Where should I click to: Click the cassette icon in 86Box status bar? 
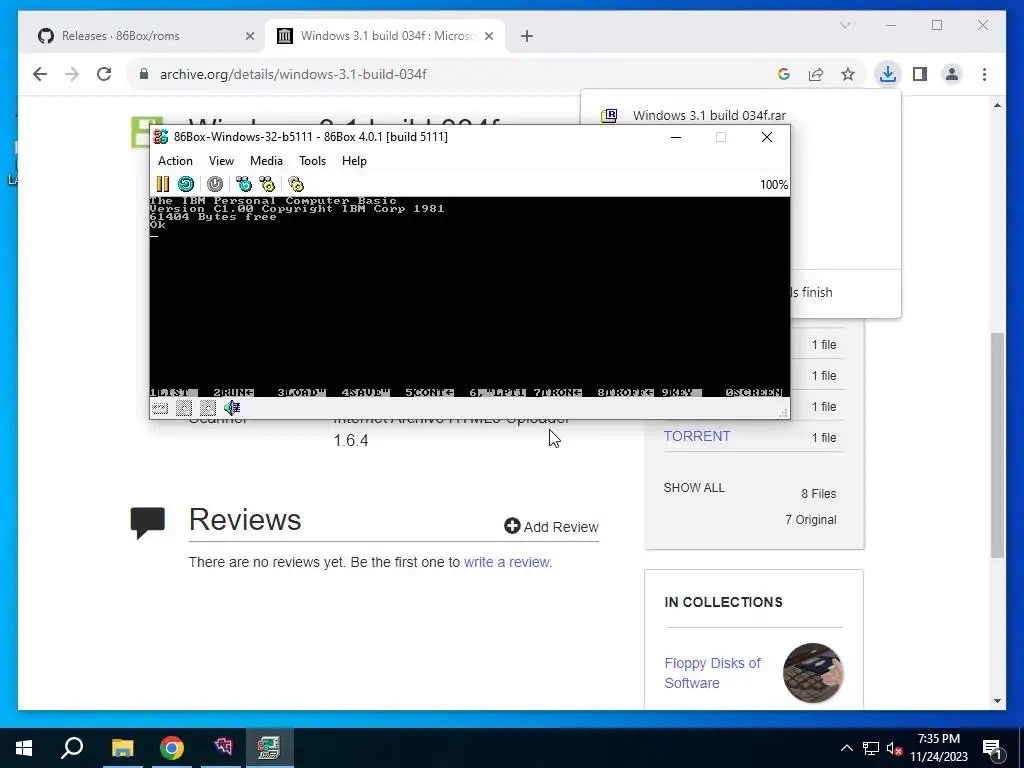[160, 408]
